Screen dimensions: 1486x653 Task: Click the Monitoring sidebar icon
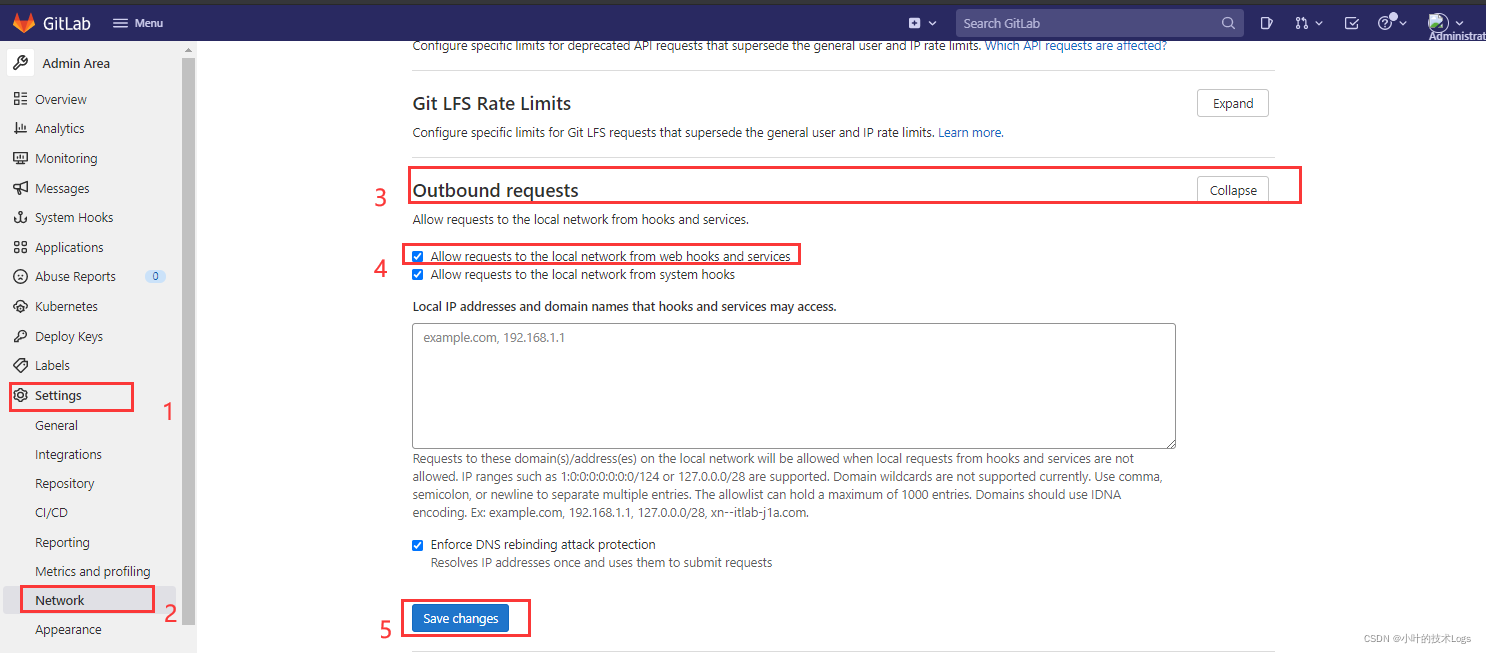[20, 158]
